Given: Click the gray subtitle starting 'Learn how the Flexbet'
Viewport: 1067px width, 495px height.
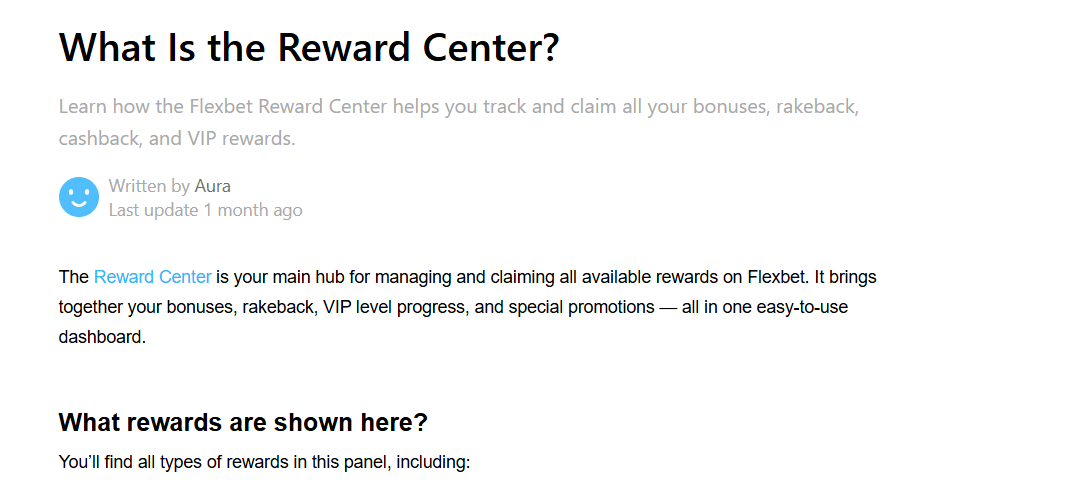Looking at the screenshot, I should click(459, 123).
